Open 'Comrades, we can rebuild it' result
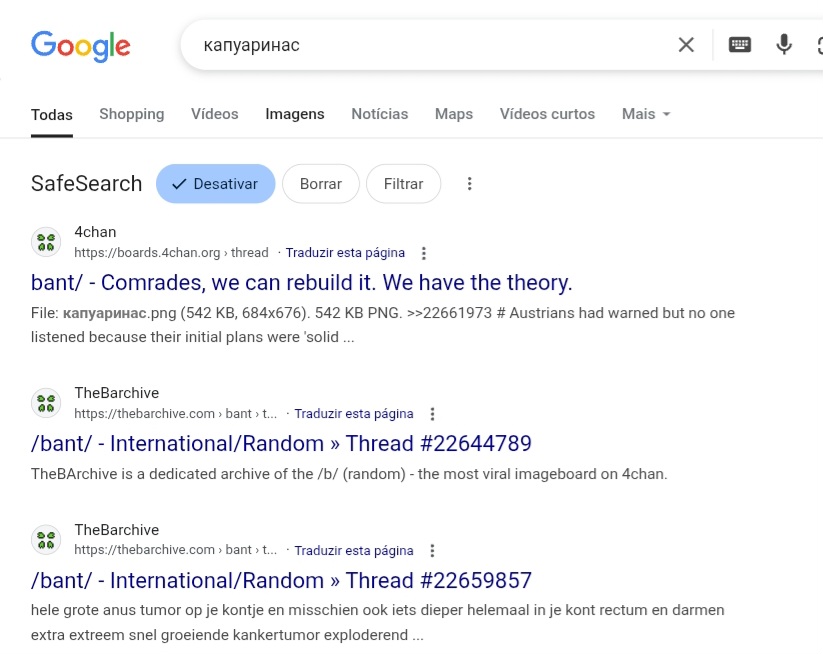The height and width of the screenshot is (654, 823). pyautogui.click(x=301, y=282)
